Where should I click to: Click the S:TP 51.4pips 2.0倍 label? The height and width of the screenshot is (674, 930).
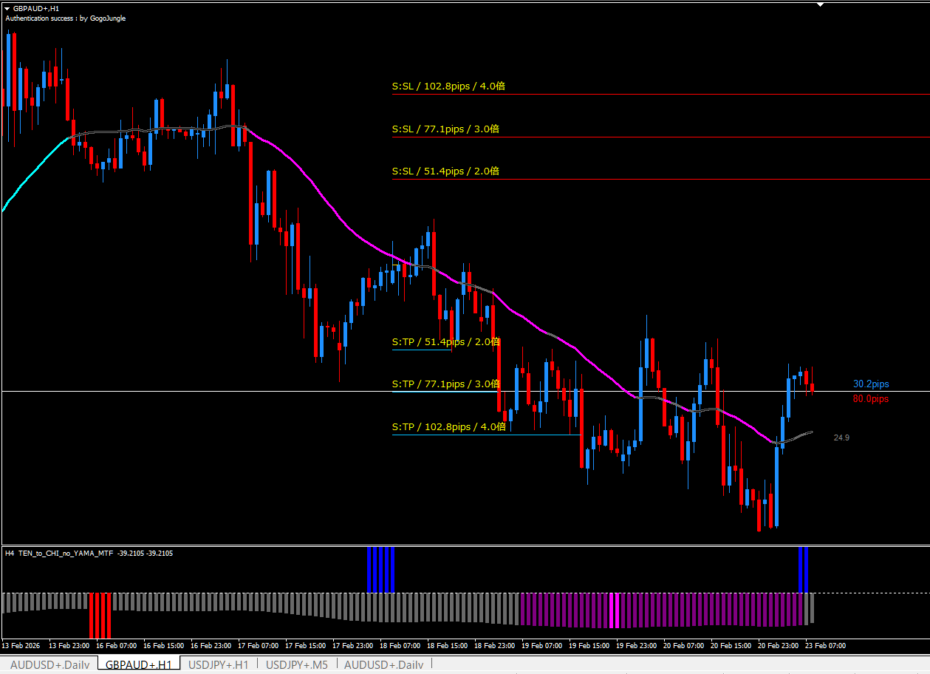[445, 342]
